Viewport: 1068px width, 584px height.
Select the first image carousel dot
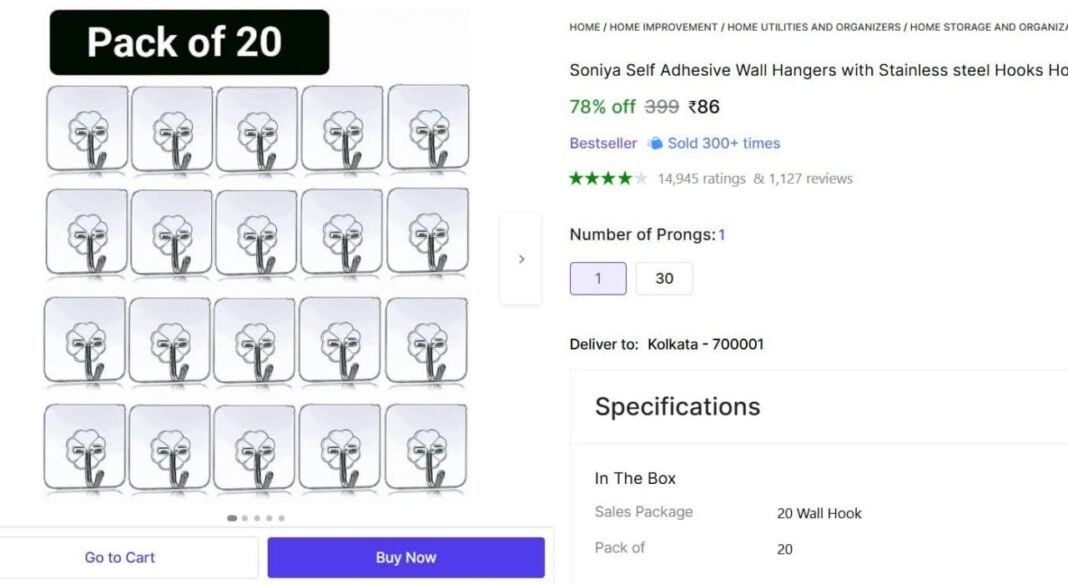[x=232, y=518]
